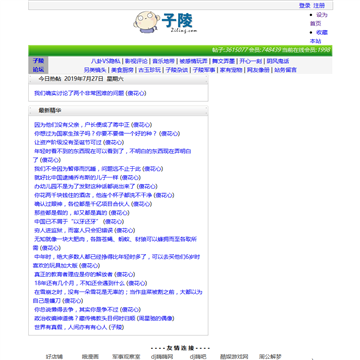Screen dimensions: 360x360
Task: Open the 站务留言 board
Action: tap(285, 70)
